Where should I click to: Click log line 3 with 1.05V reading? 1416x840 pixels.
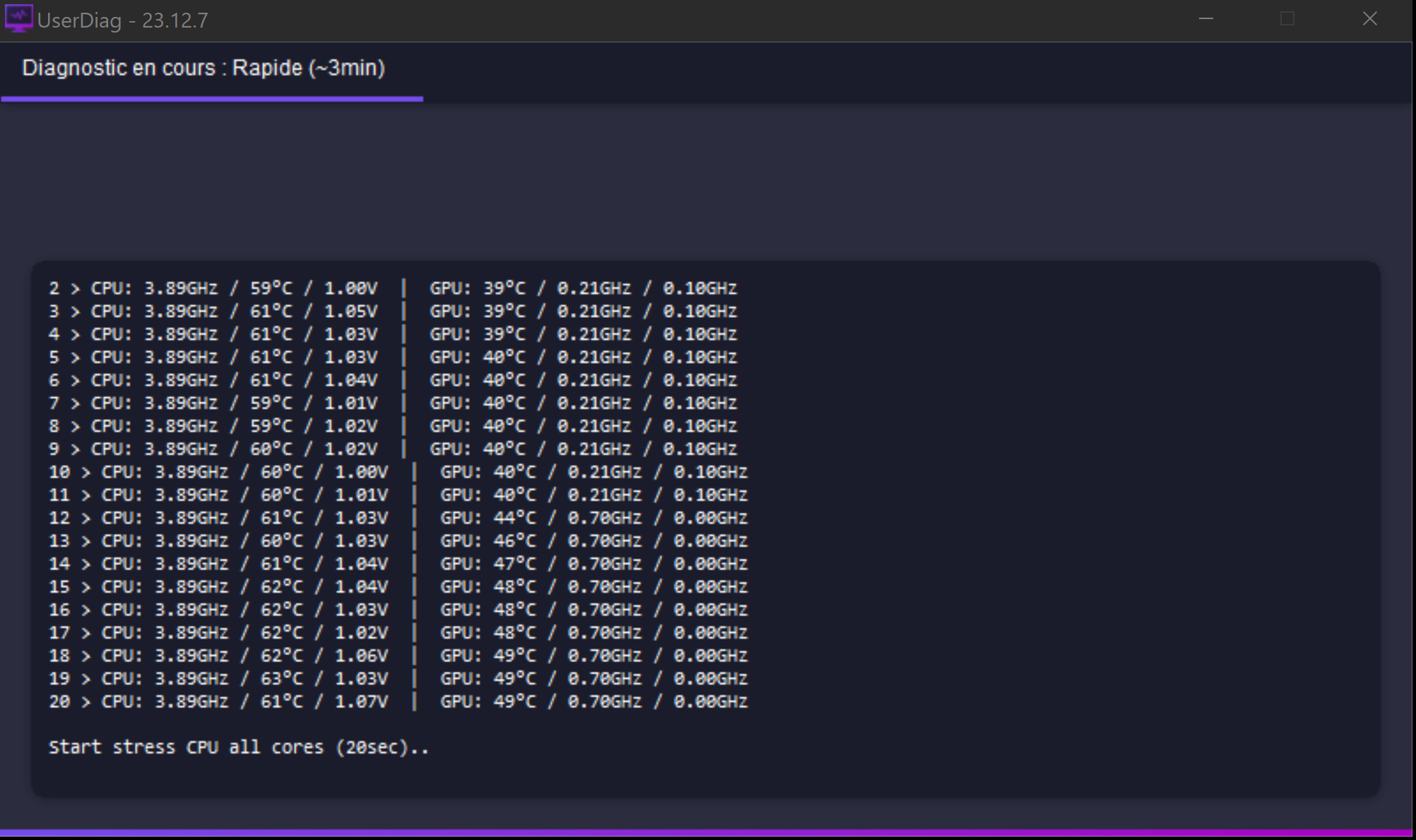(x=392, y=312)
